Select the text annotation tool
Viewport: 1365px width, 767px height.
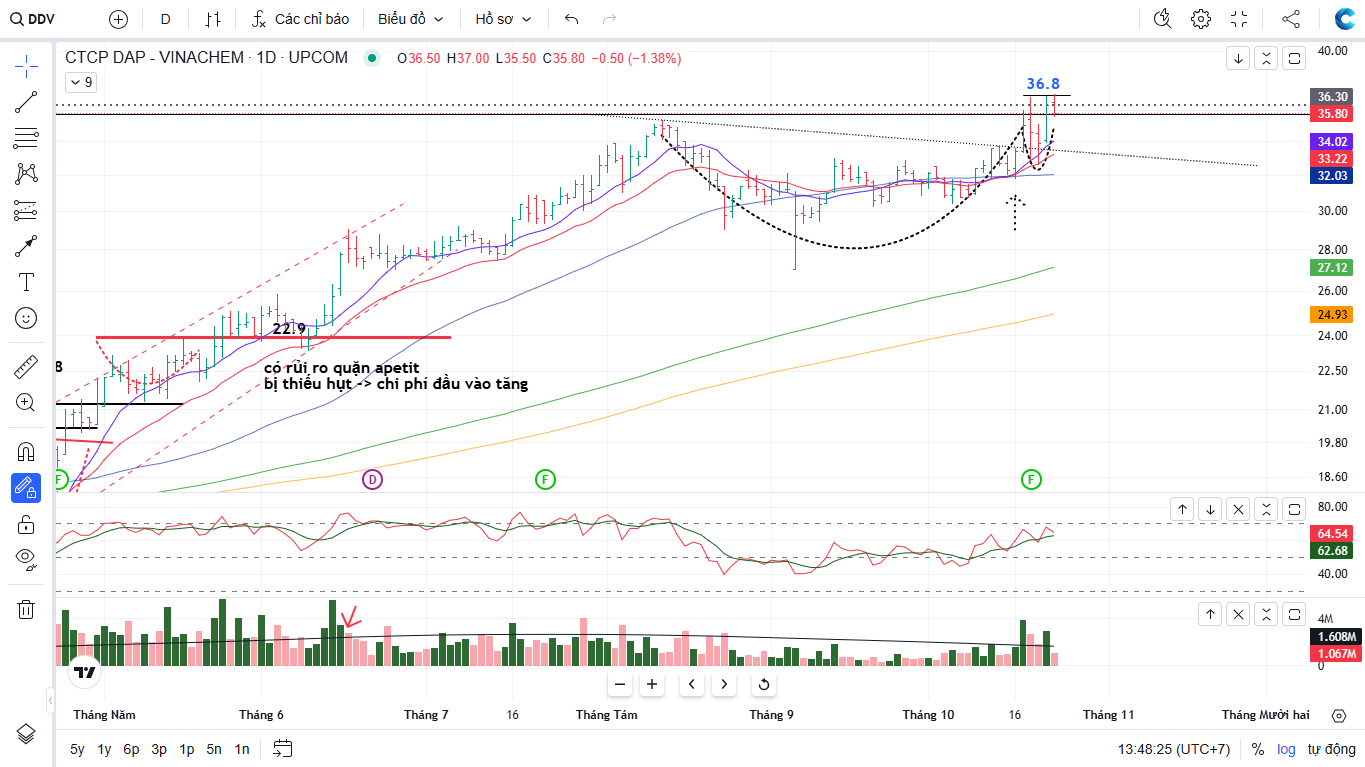26,282
